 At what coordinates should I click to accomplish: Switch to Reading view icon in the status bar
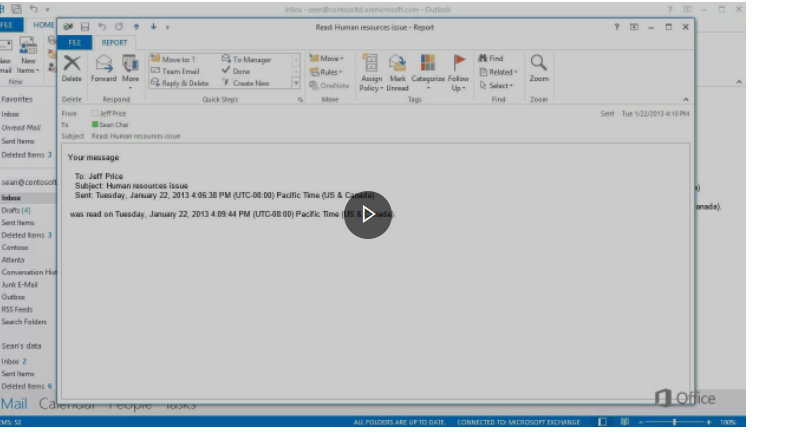625,422
